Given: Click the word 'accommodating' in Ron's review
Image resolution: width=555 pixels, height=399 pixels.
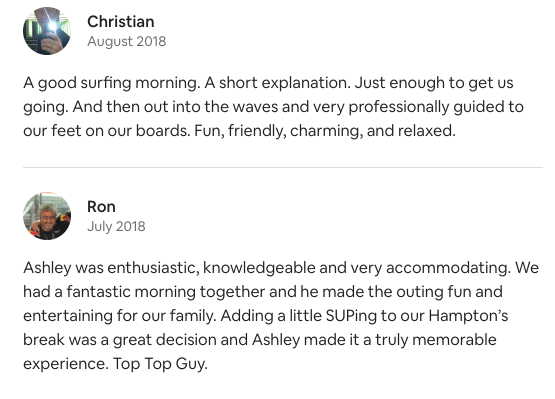Looking at the screenshot, I should (448, 268).
